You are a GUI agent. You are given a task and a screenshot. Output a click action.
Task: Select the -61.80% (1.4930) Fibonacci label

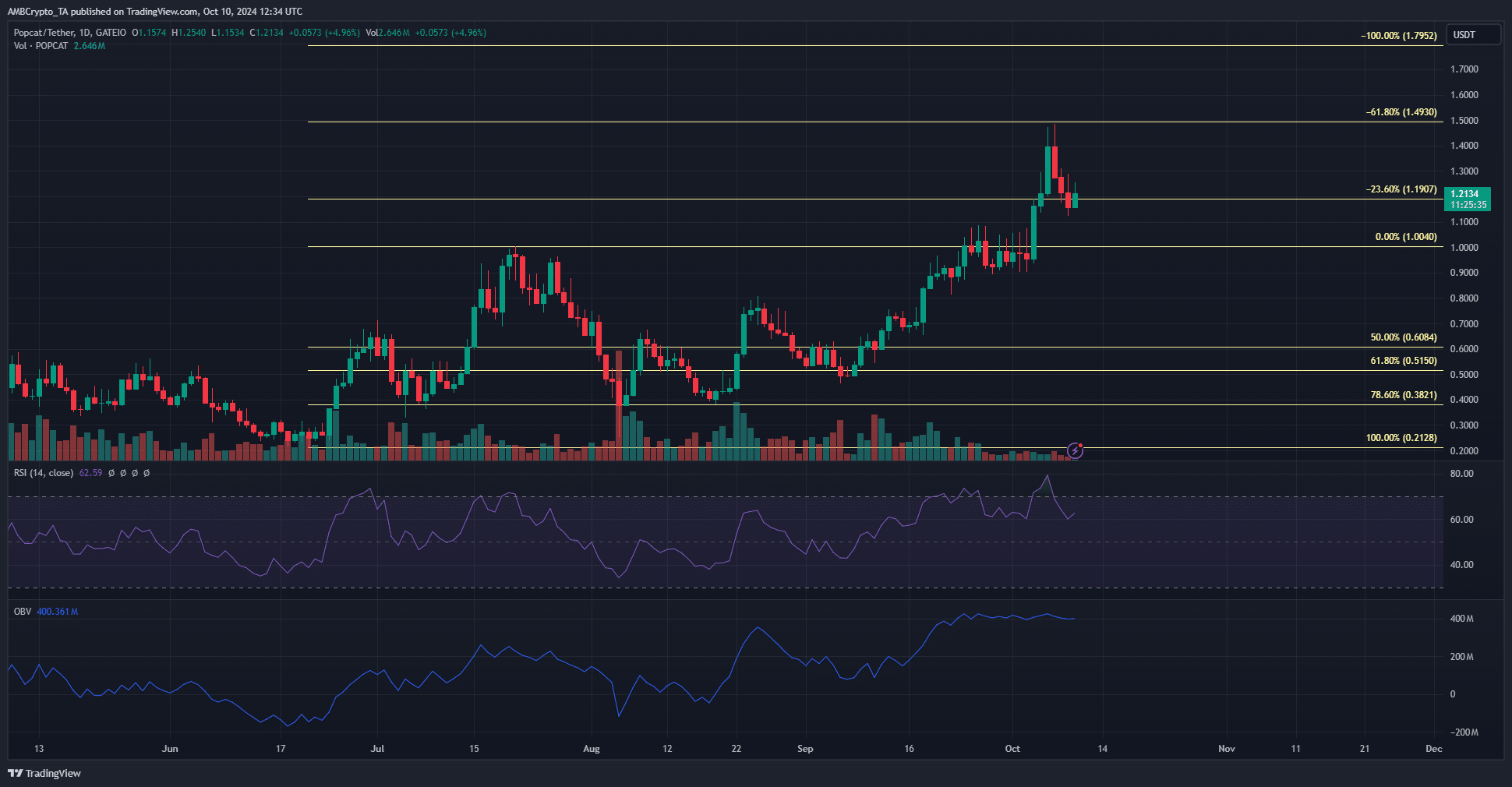[x=1401, y=112]
